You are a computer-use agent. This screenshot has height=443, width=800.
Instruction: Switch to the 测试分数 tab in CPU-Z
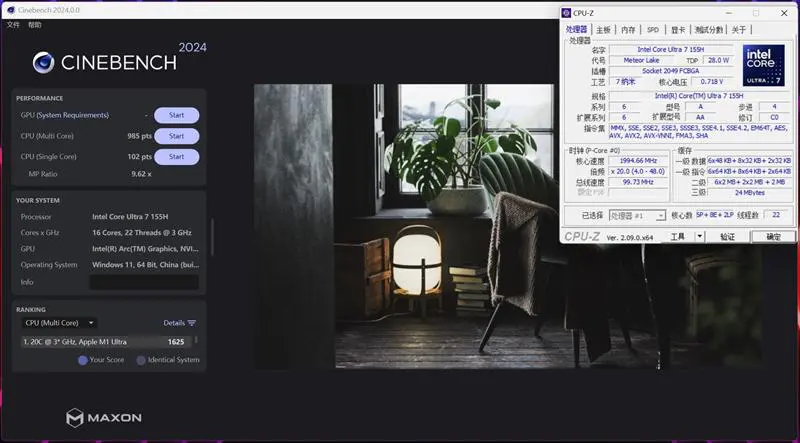709,30
